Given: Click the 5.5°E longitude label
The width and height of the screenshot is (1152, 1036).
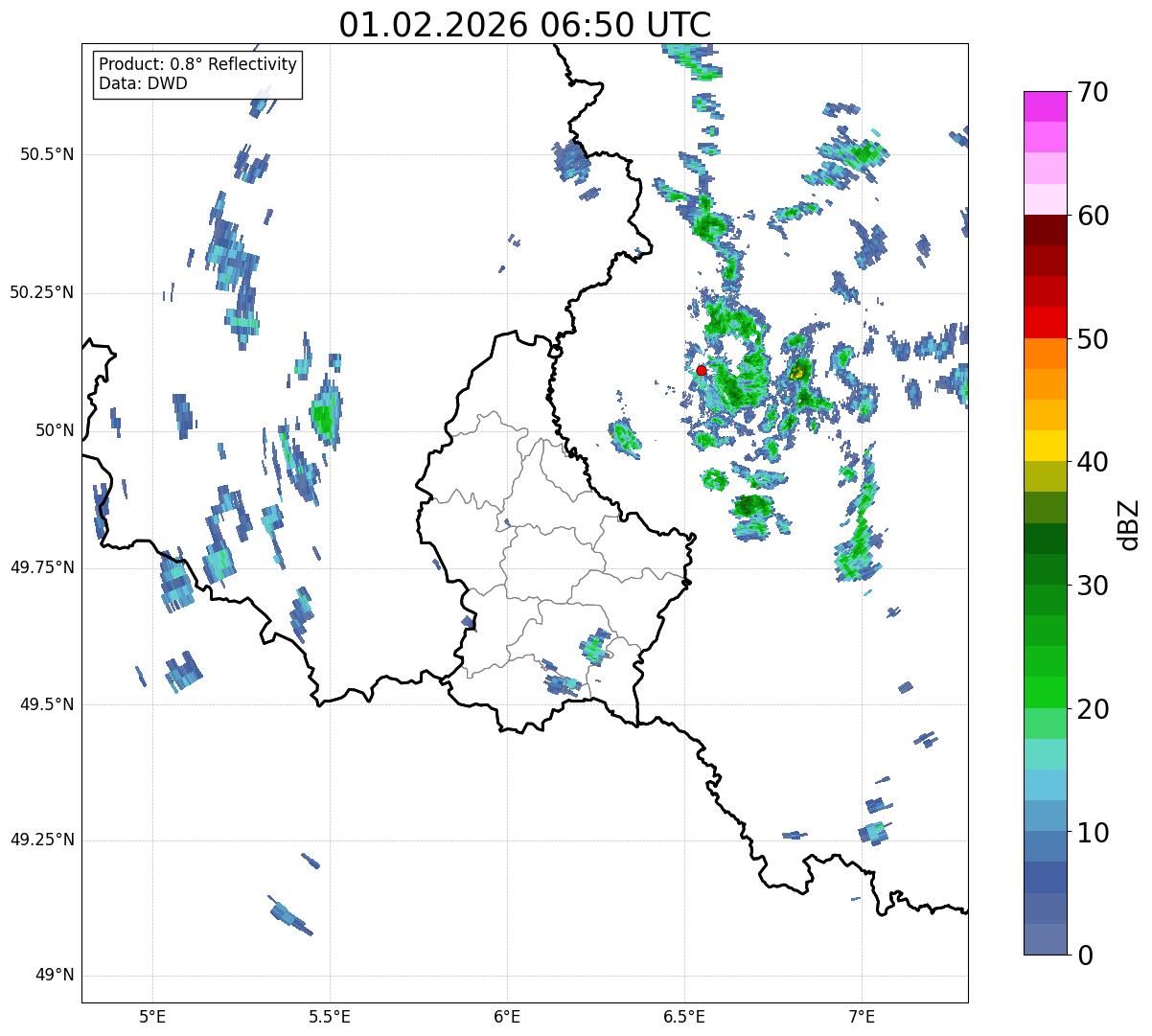Looking at the screenshot, I should 330,1016.
